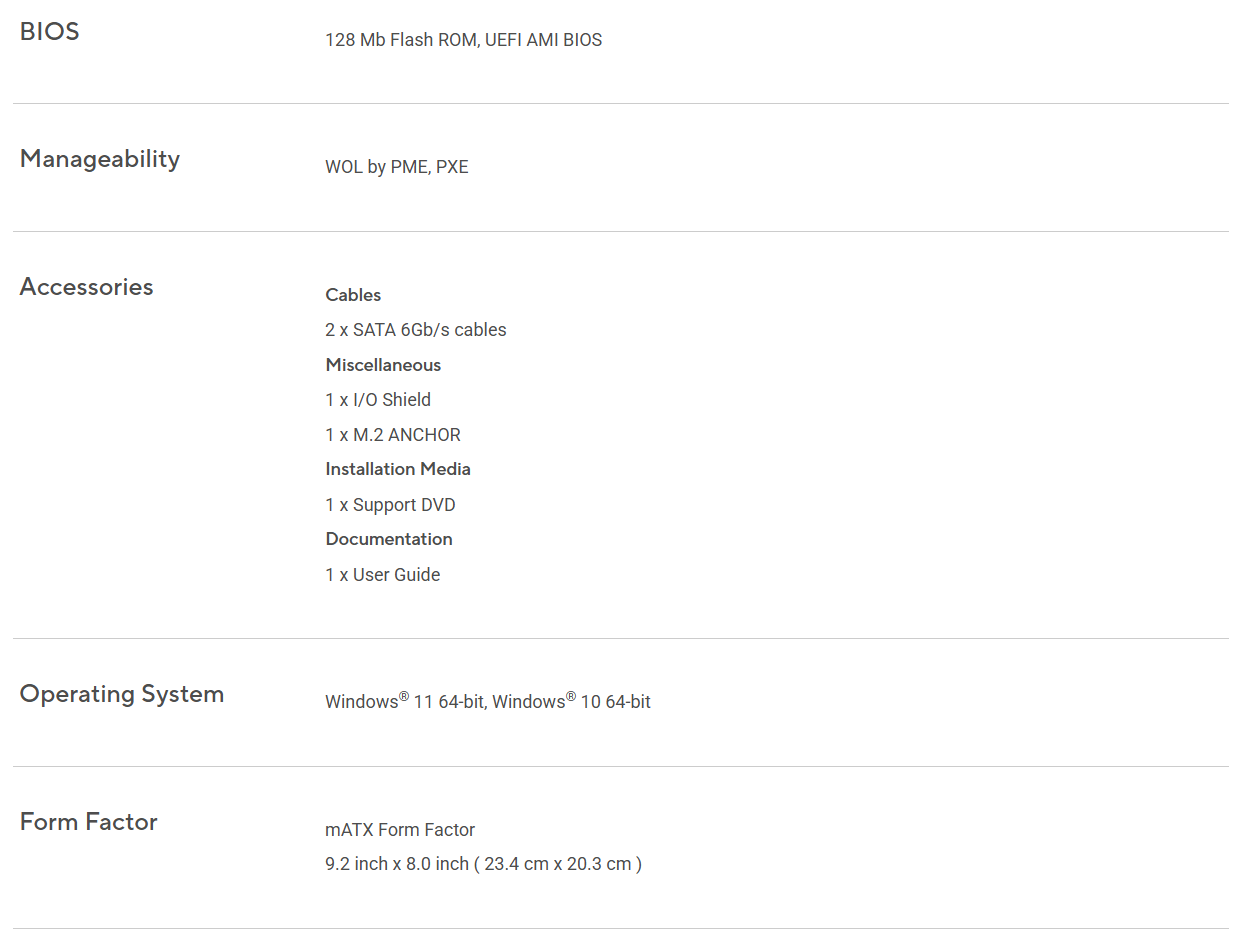Click the 2 x SATA 6Gb/s cables line
The image size is (1246, 951).
pos(416,330)
